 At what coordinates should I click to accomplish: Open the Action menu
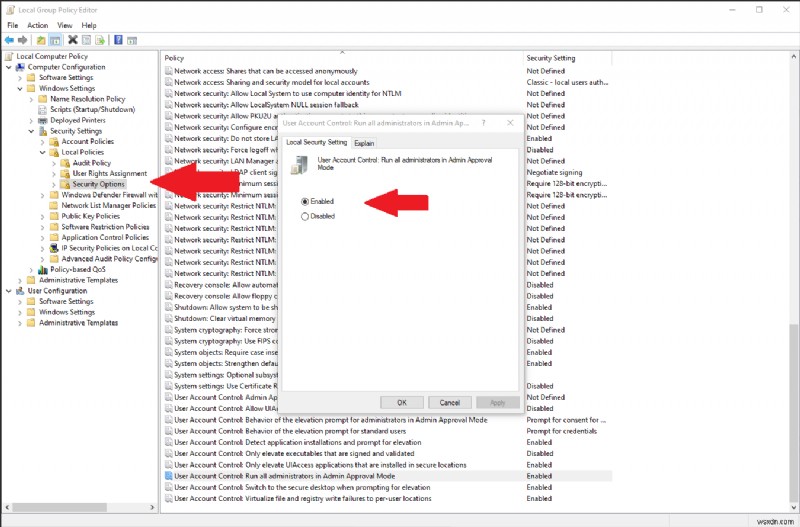[x=37, y=25]
